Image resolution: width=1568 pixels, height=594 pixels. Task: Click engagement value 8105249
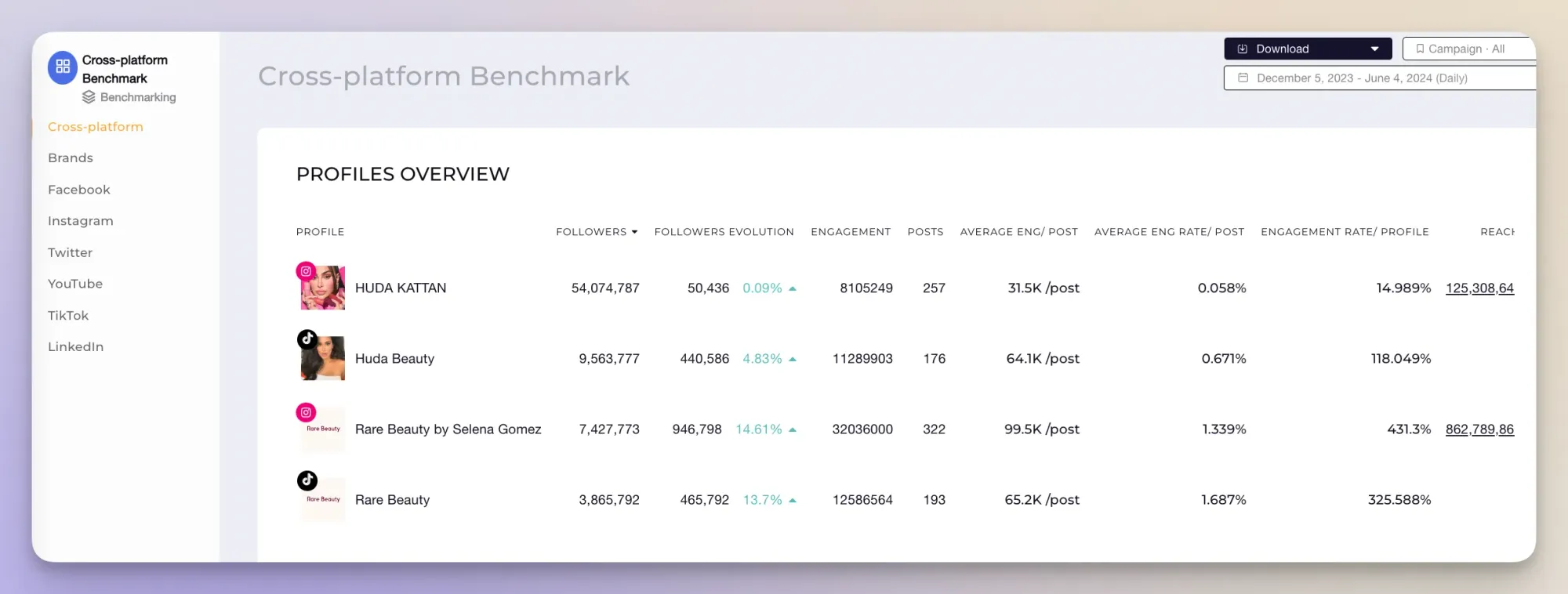(x=866, y=288)
